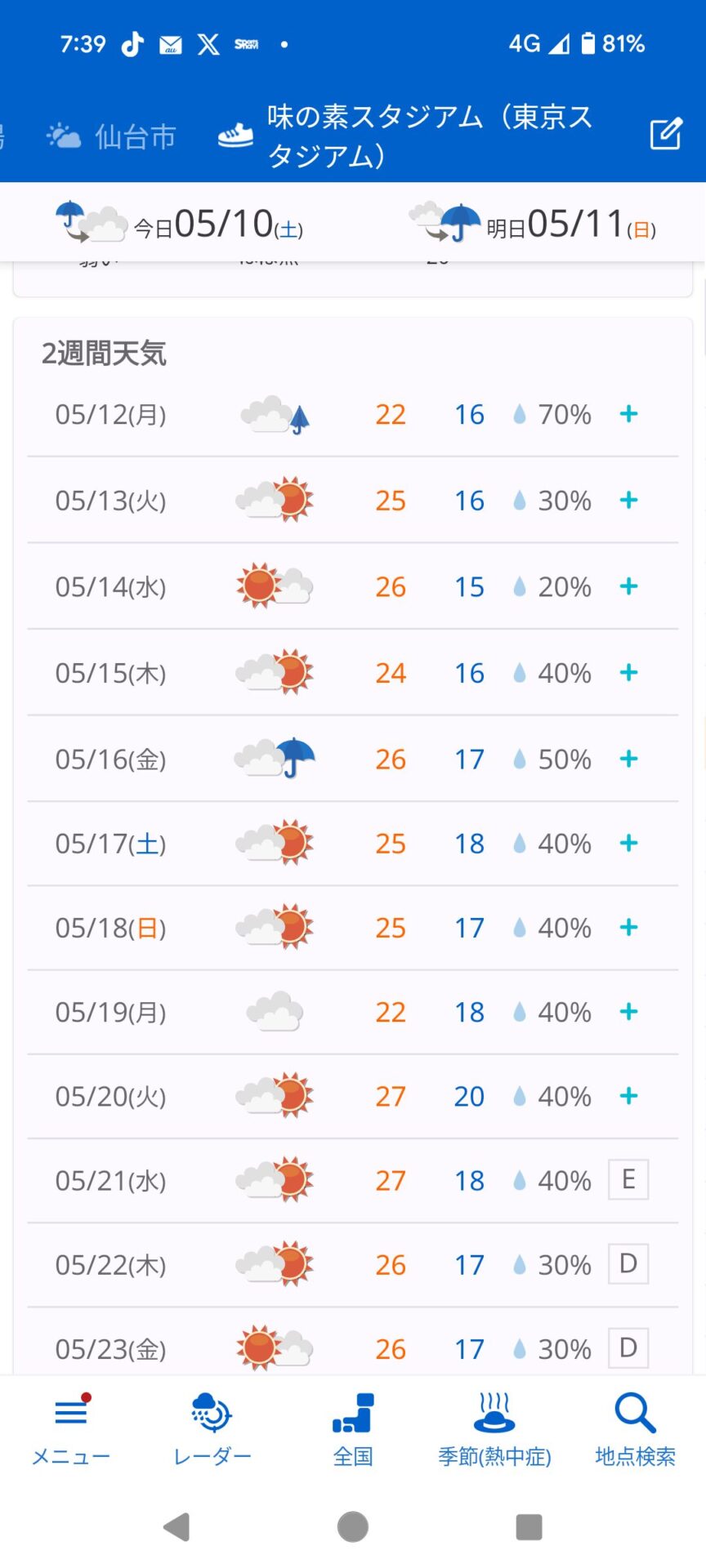Tap the reliability E badge on 05/21
706x1568 pixels.
coord(628,1180)
